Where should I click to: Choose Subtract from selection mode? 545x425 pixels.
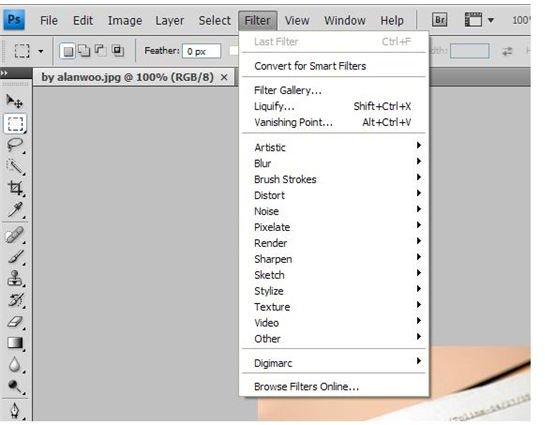click(100, 50)
